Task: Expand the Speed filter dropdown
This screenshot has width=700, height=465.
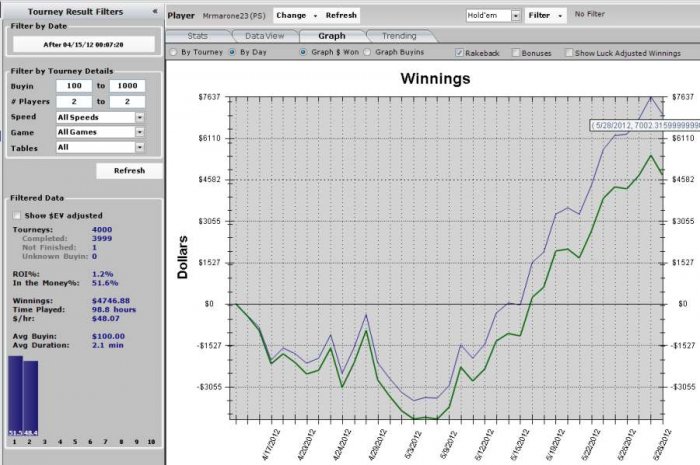Action: pyautogui.click(x=139, y=117)
